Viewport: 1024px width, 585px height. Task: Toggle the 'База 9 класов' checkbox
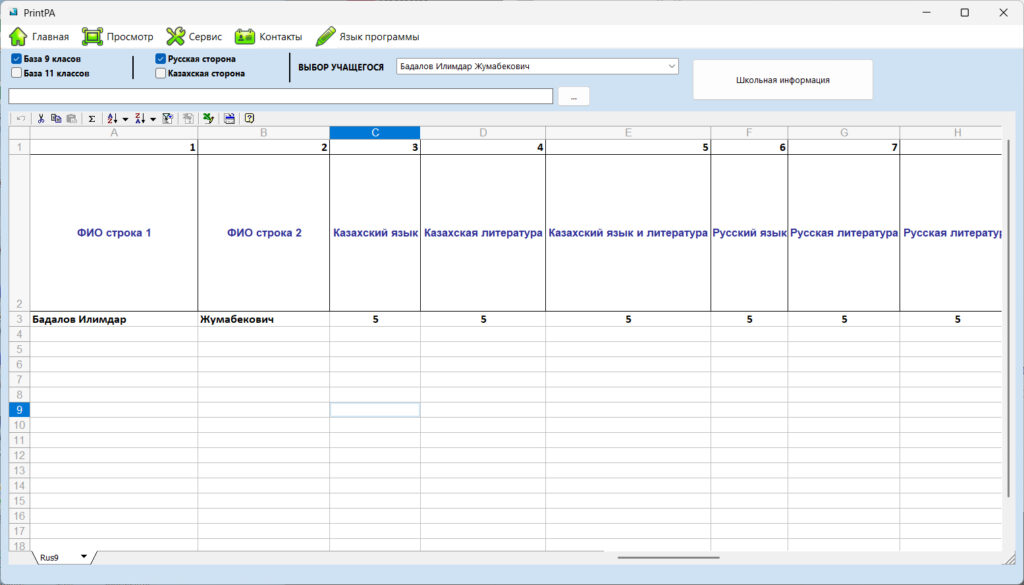click(x=17, y=59)
